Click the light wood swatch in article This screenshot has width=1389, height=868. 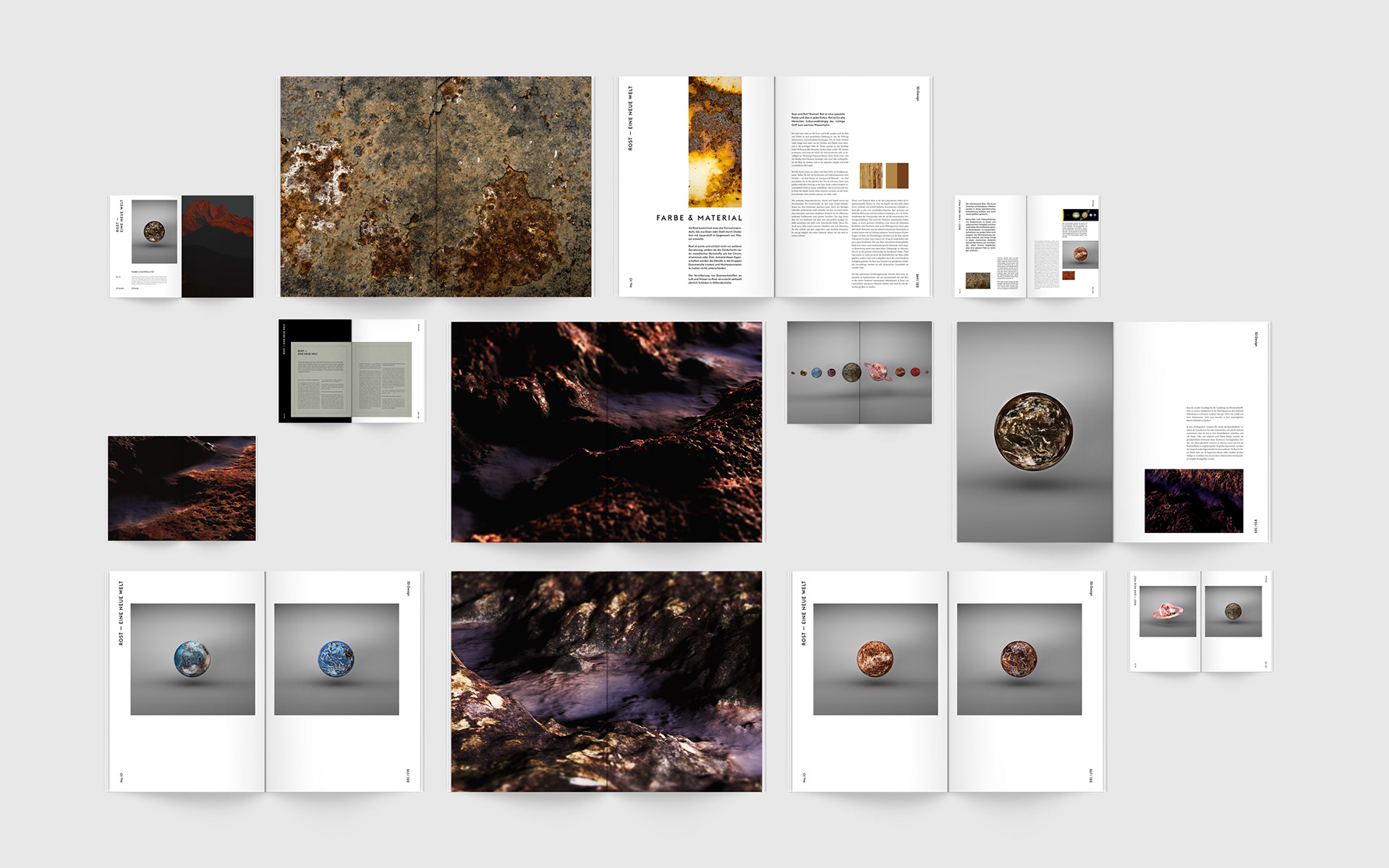click(872, 176)
